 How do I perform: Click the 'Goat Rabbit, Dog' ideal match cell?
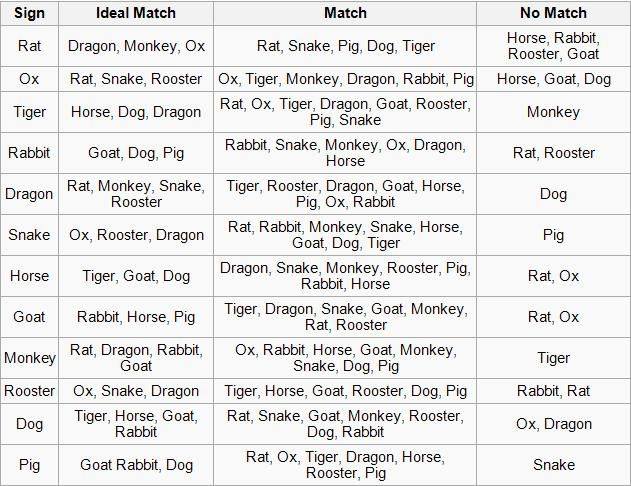(136, 465)
